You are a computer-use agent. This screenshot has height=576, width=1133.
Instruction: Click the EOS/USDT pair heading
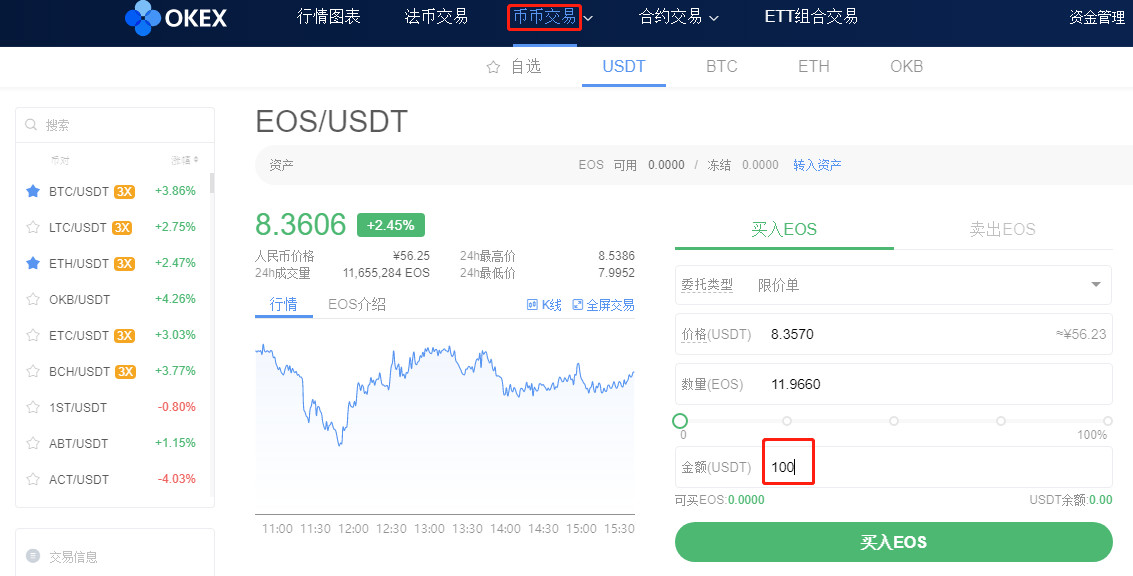coord(332,121)
